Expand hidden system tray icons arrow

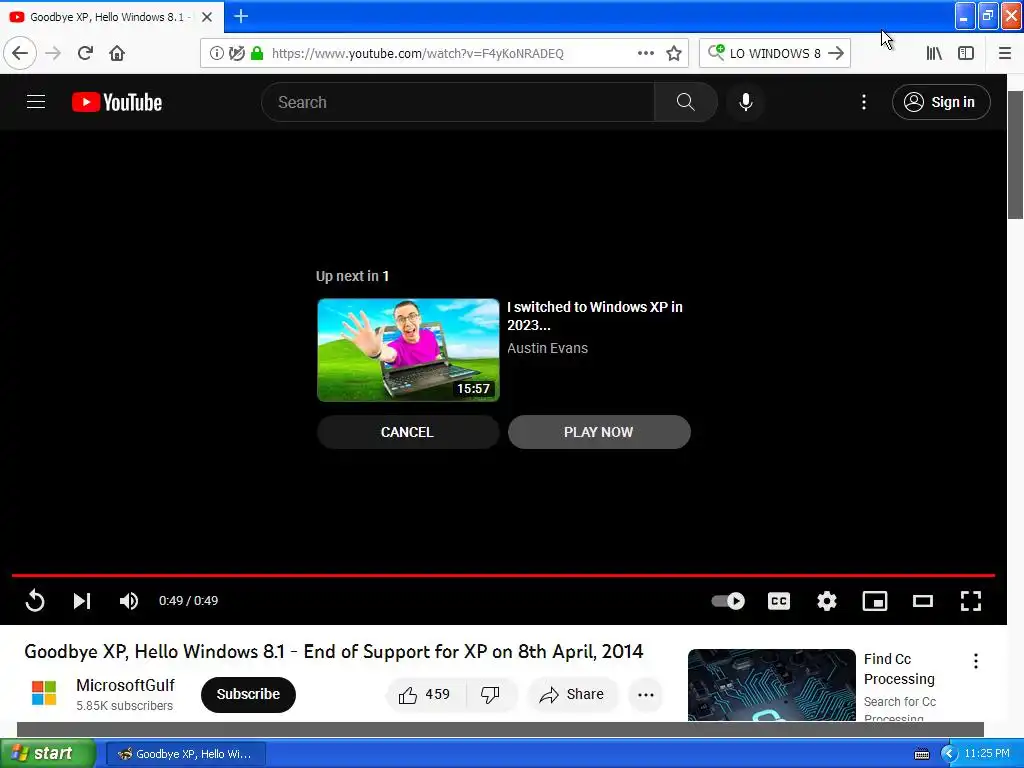(x=949, y=754)
